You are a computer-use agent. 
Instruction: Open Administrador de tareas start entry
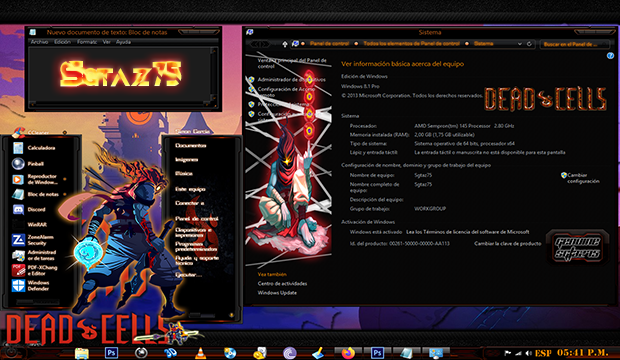pos(34,255)
